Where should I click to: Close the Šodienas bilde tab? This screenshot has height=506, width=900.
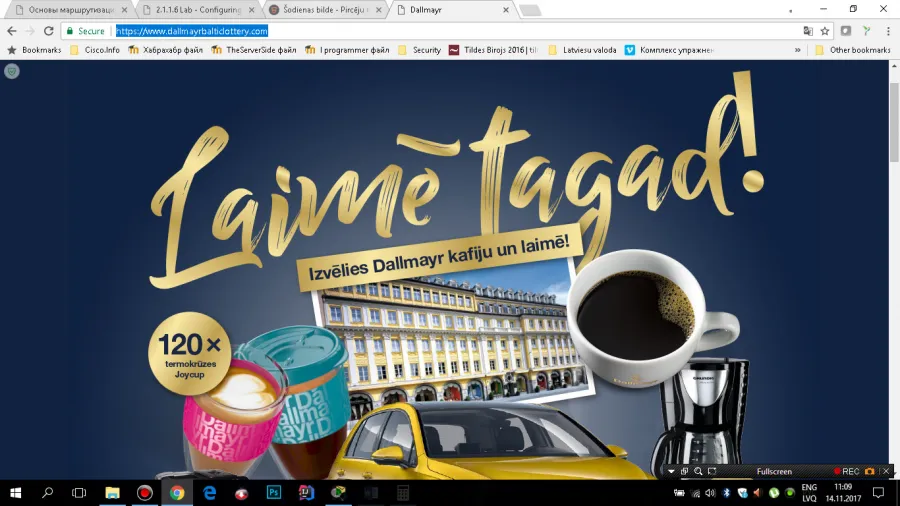[x=378, y=10]
